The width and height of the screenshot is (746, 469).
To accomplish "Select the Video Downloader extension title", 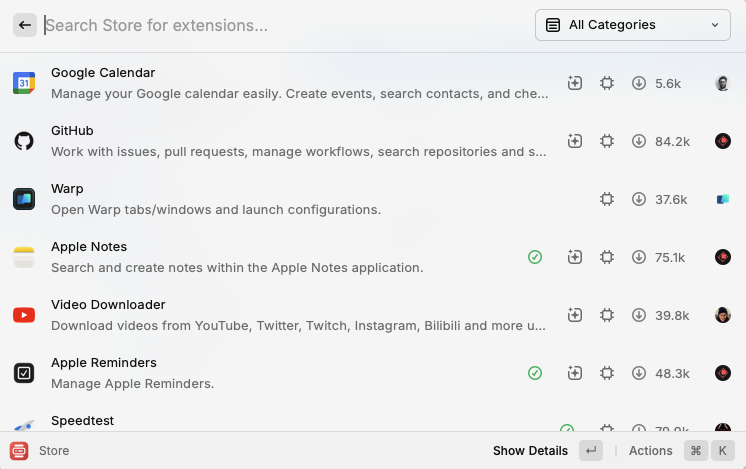I will [x=108, y=305].
